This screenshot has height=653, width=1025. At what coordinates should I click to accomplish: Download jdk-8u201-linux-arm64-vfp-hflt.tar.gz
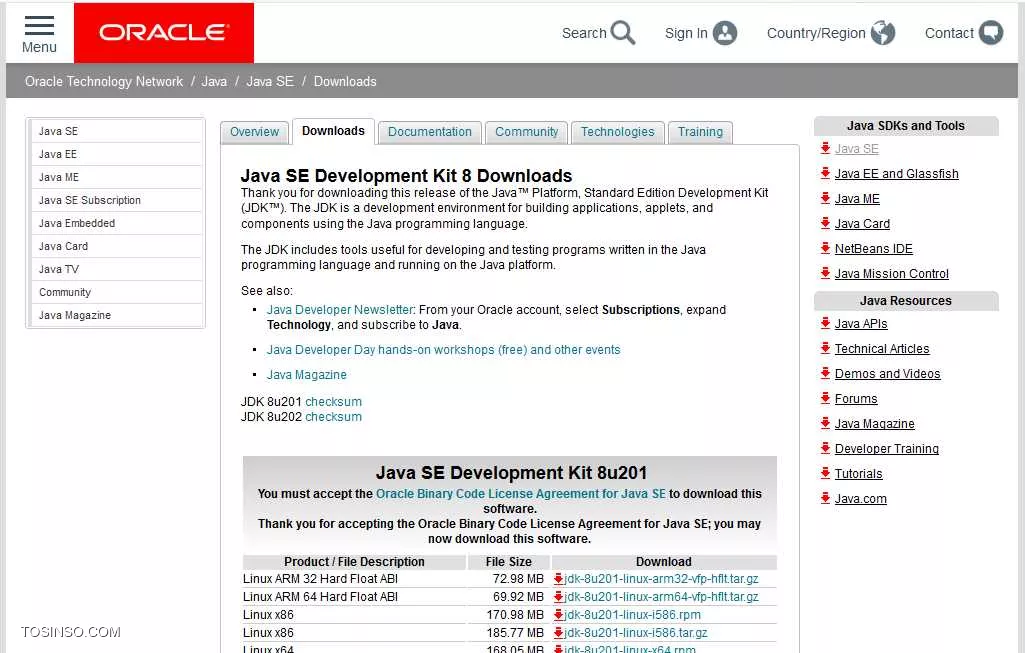click(x=662, y=597)
